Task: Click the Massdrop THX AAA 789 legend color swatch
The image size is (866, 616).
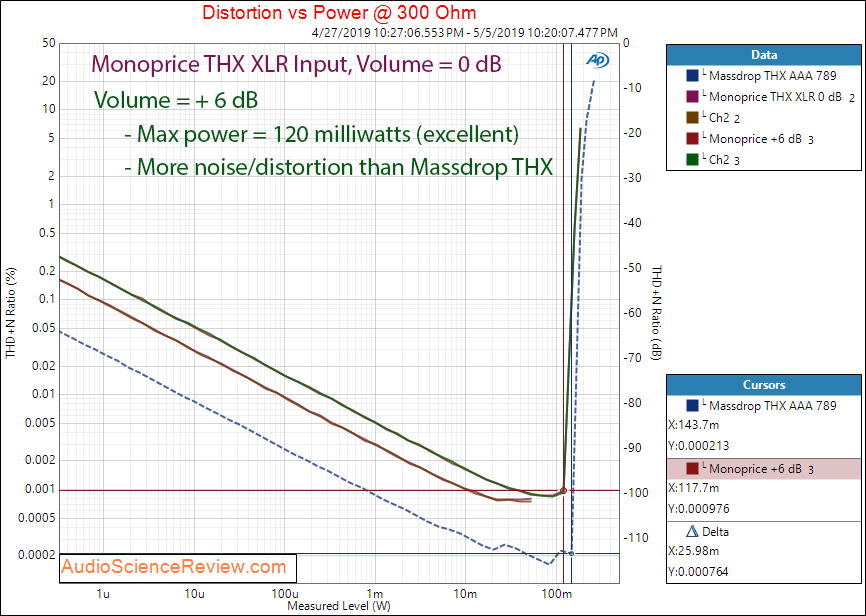Action: (x=692, y=76)
